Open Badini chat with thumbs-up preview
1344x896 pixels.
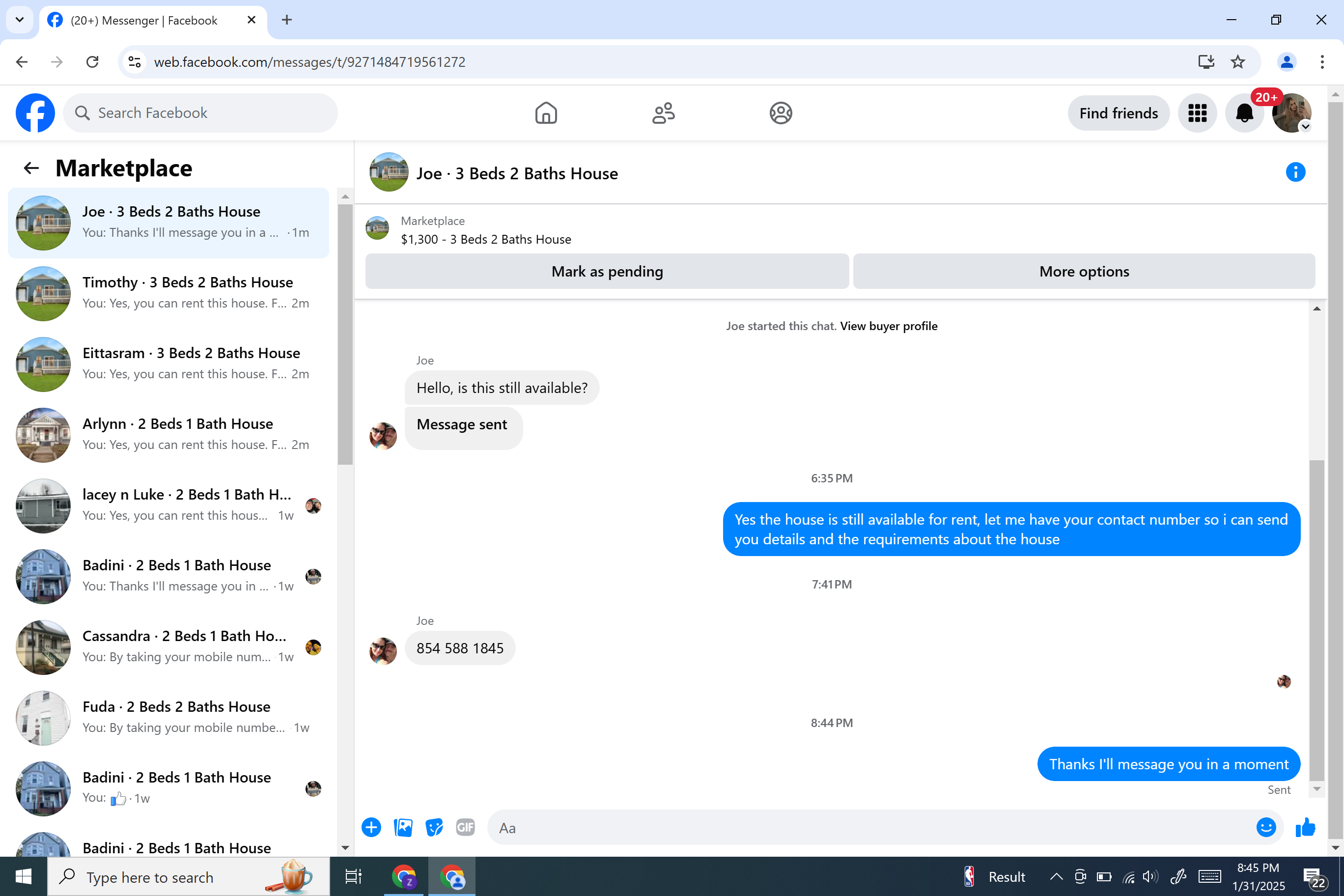coord(168,789)
